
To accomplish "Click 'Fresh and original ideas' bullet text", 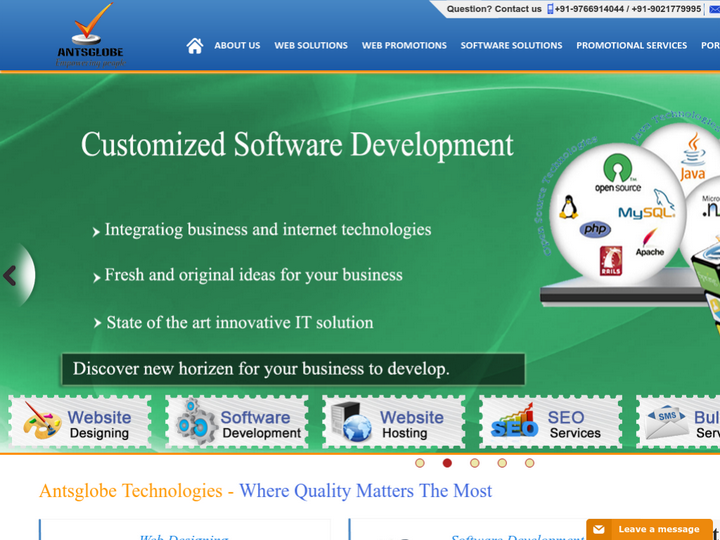I will (253, 275).
